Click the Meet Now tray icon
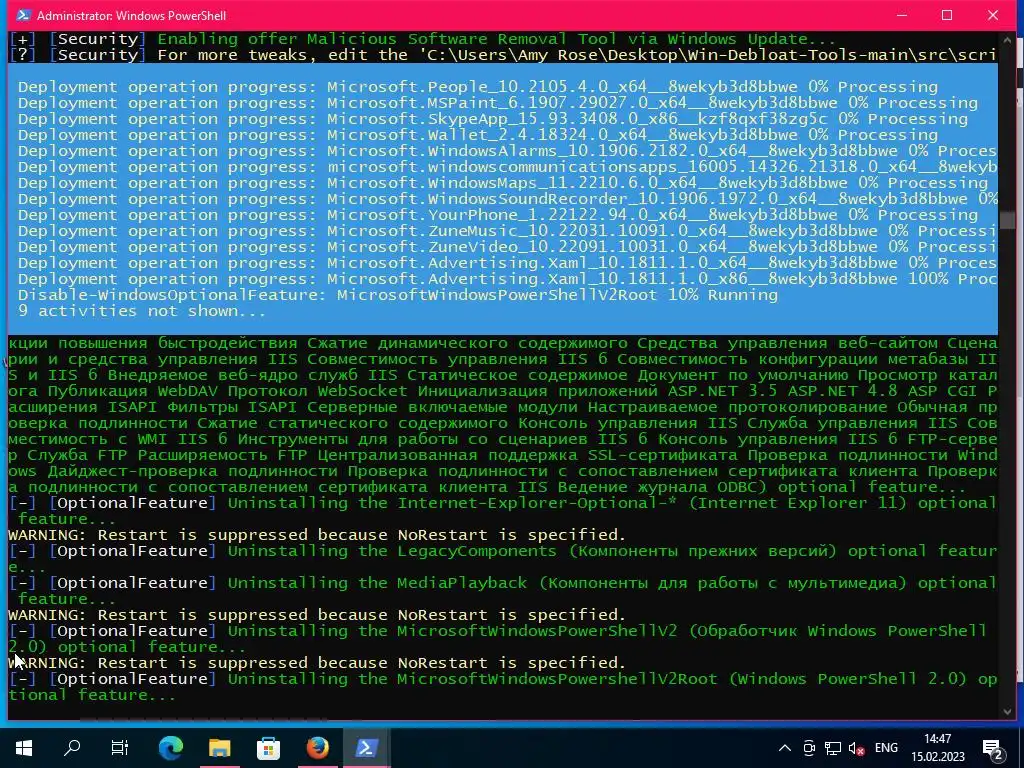The height and width of the screenshot is (768, 1024). click(x=809, y=748)
